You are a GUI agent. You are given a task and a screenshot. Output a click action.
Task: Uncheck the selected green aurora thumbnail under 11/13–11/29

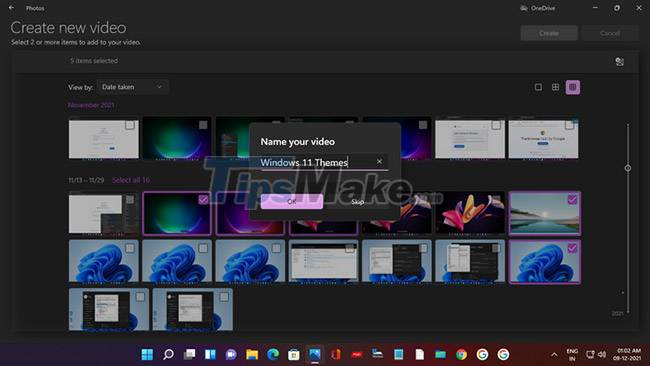point(203,200)
